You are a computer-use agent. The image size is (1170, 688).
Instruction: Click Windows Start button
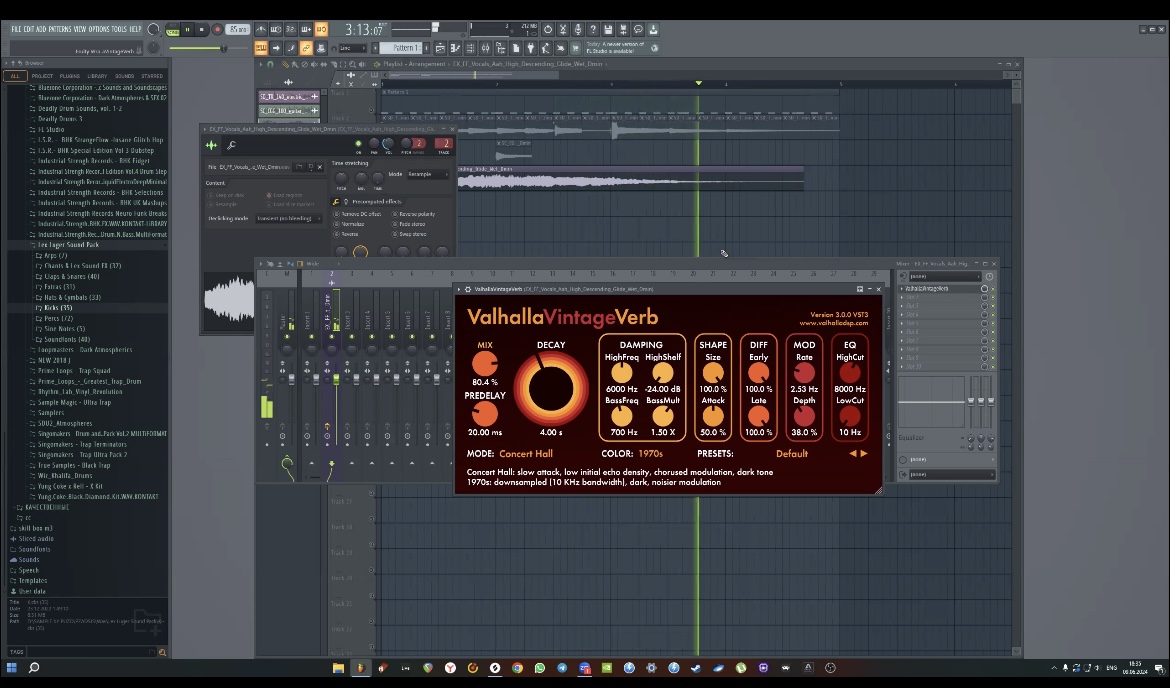(11, 668)
